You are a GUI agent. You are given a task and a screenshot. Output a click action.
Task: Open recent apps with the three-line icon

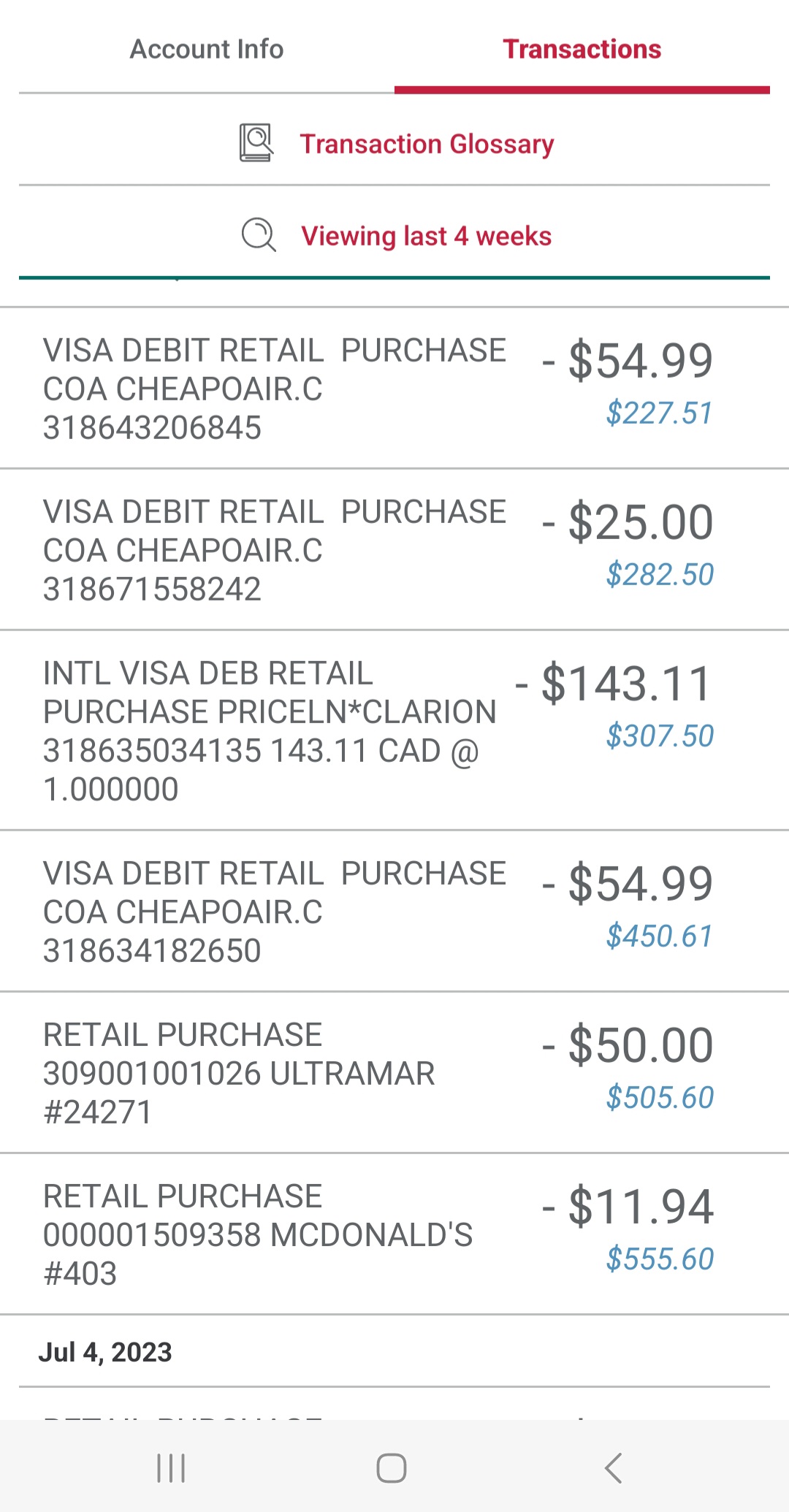[x=171, y=1467]
